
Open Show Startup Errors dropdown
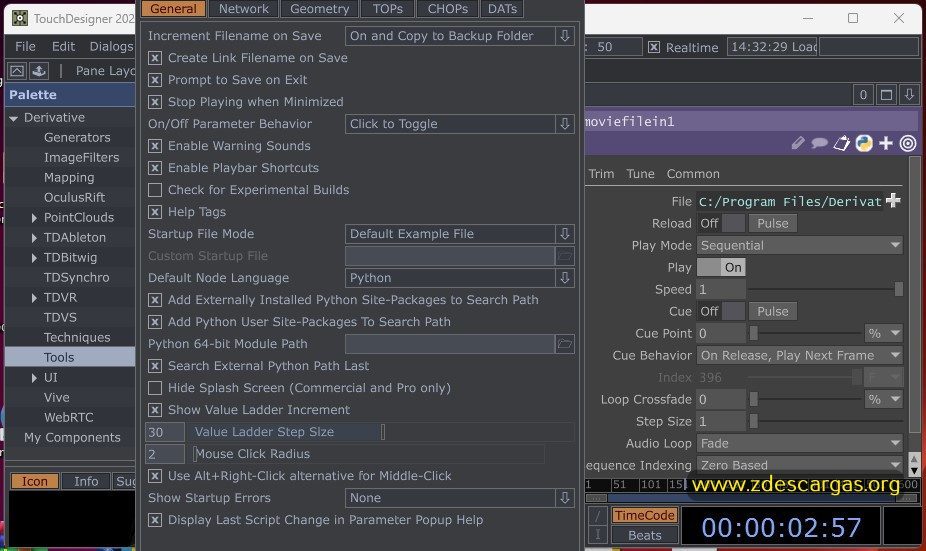(x=459, y=498)
